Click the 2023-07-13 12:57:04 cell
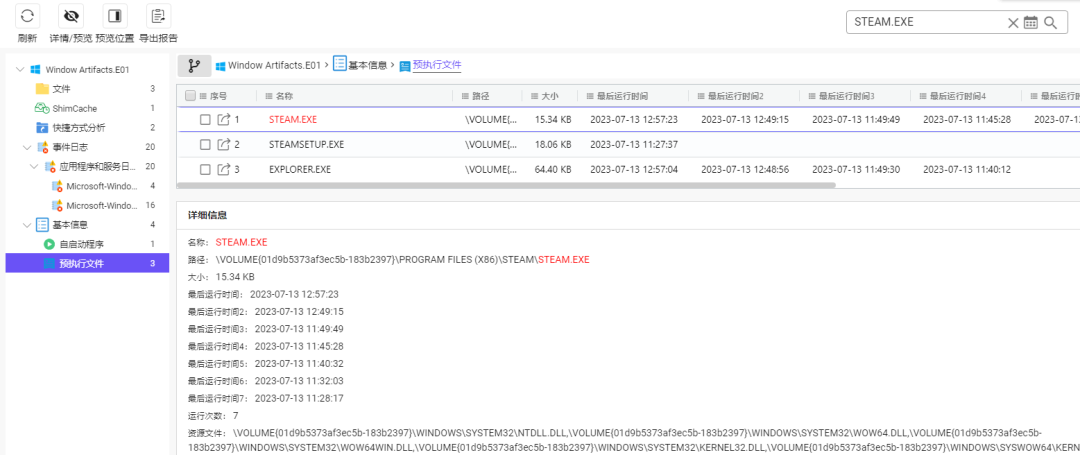 coord(634,169)
